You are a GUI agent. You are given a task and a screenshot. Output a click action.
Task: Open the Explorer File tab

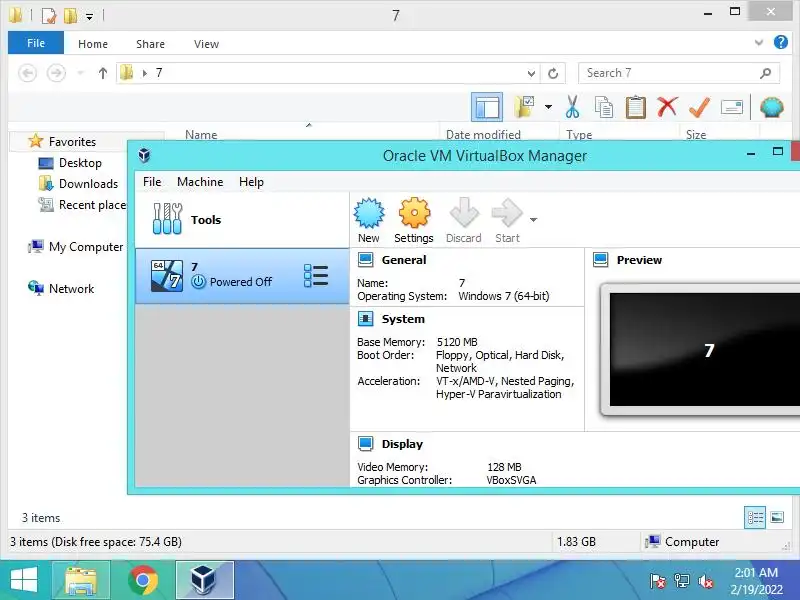pyautogui.click(x=36, y=43)
